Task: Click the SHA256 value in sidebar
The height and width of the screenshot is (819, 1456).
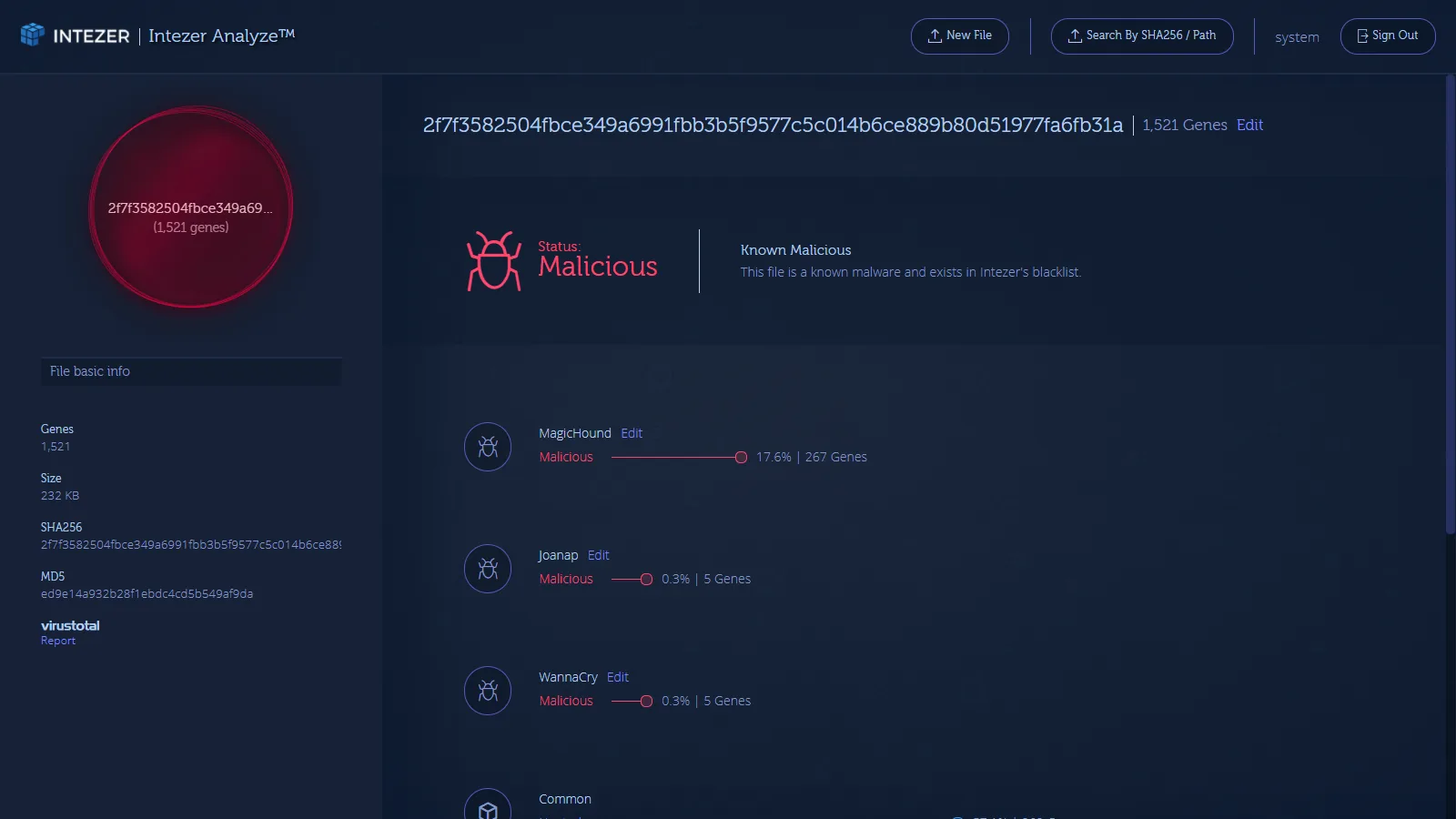Action: [x=191, y=544]
